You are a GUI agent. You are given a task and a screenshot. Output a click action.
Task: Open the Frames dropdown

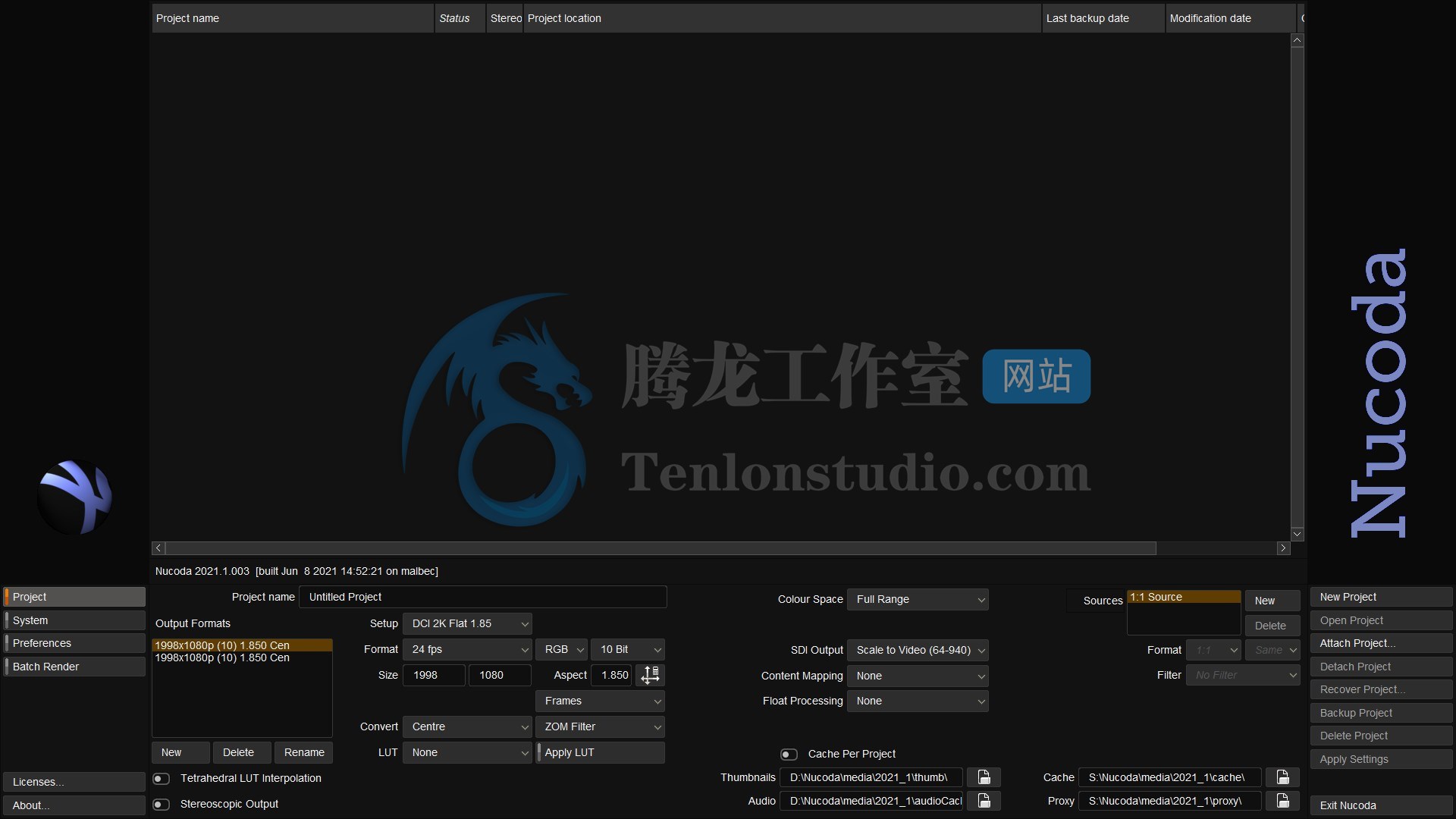point(600,701)
